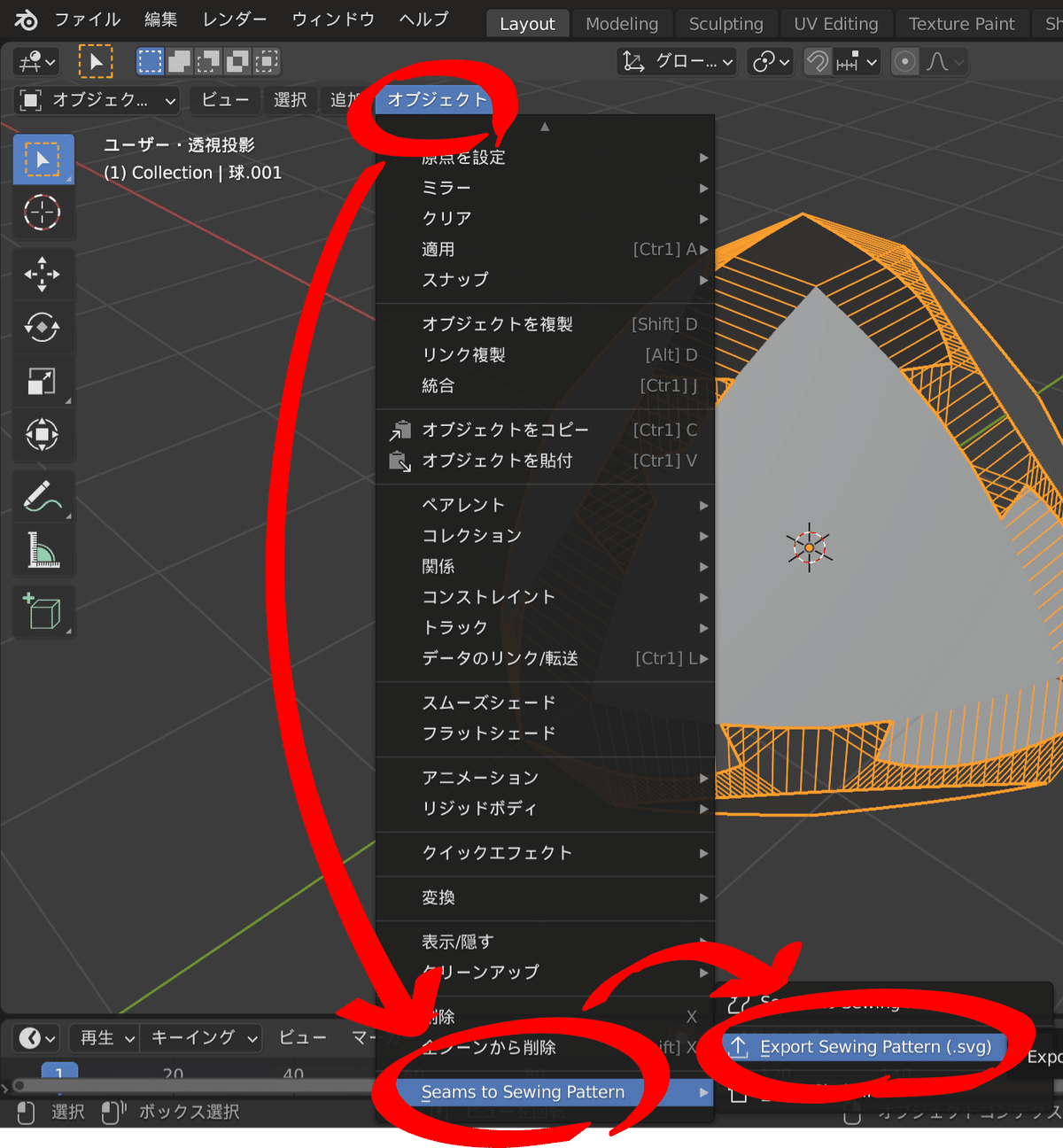
Task: Choose the Annotate tool
Action: click(43, 497)
